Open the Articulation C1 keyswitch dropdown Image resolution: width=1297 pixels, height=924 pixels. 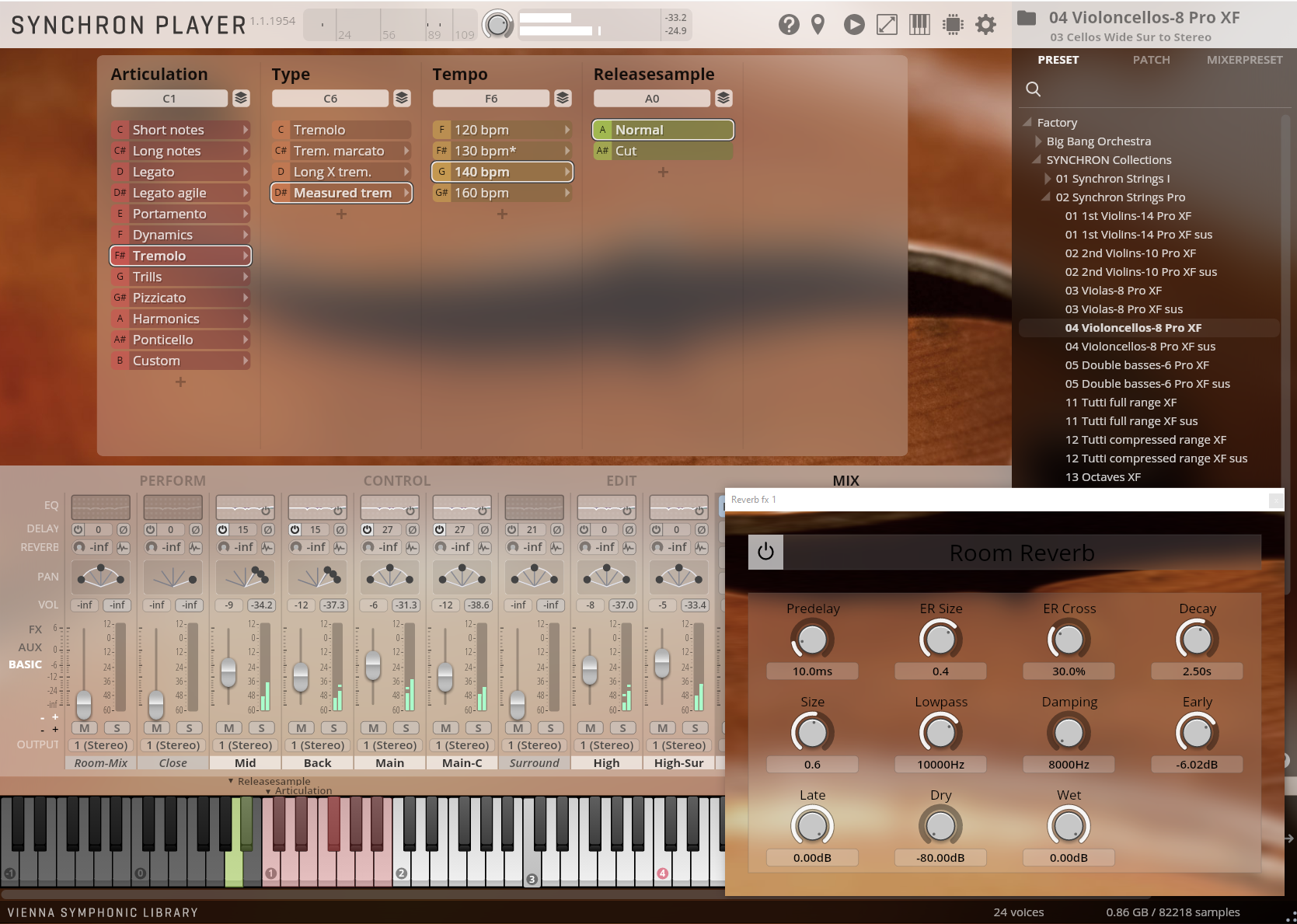pos(169,98)
